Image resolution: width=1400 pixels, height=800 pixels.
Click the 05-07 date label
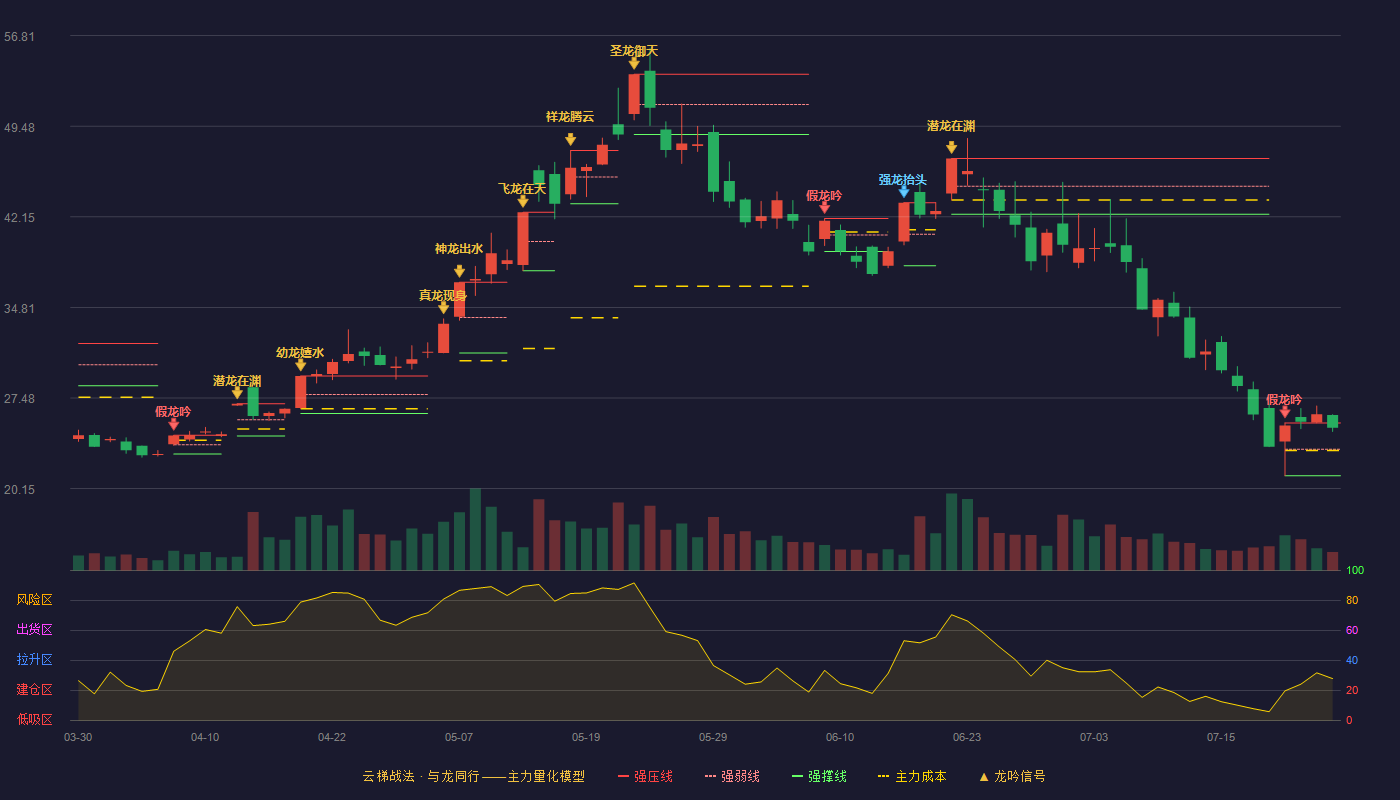coord(459,737)
